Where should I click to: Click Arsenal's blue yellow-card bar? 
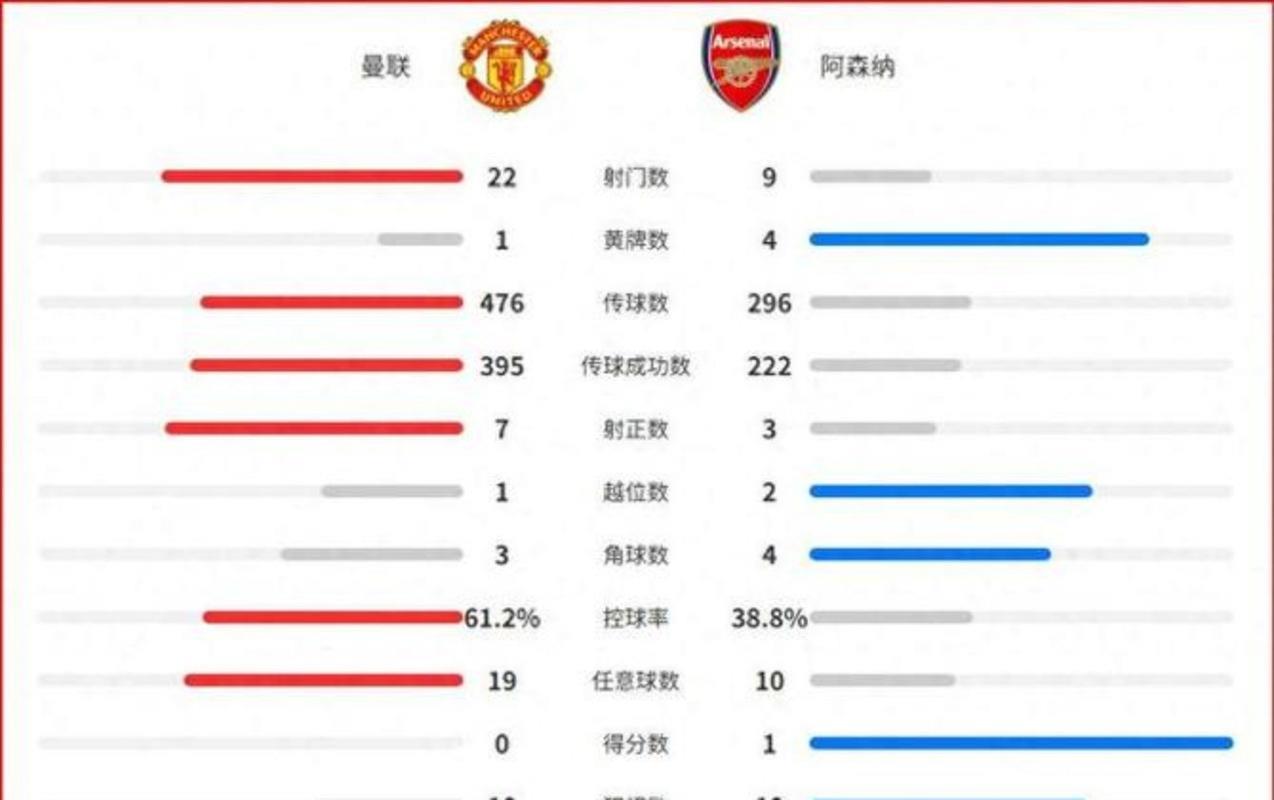pos(979,240)
